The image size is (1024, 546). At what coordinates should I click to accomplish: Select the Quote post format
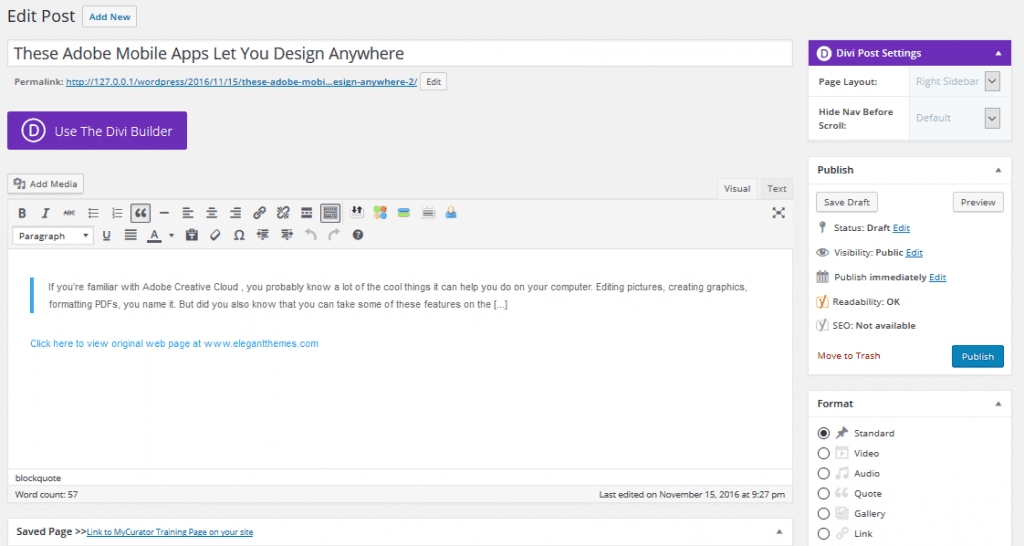tap(824, 494)
